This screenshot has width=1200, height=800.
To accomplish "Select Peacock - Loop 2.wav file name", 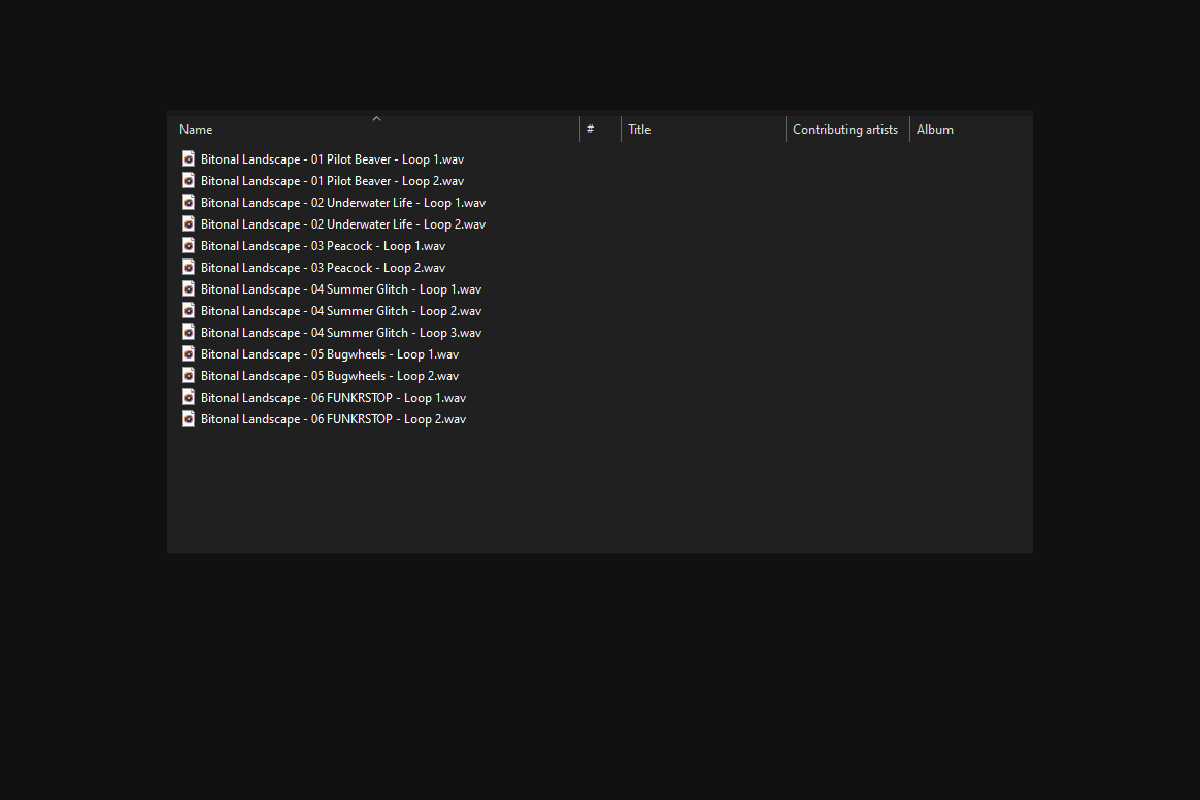I will click(323, 268).
